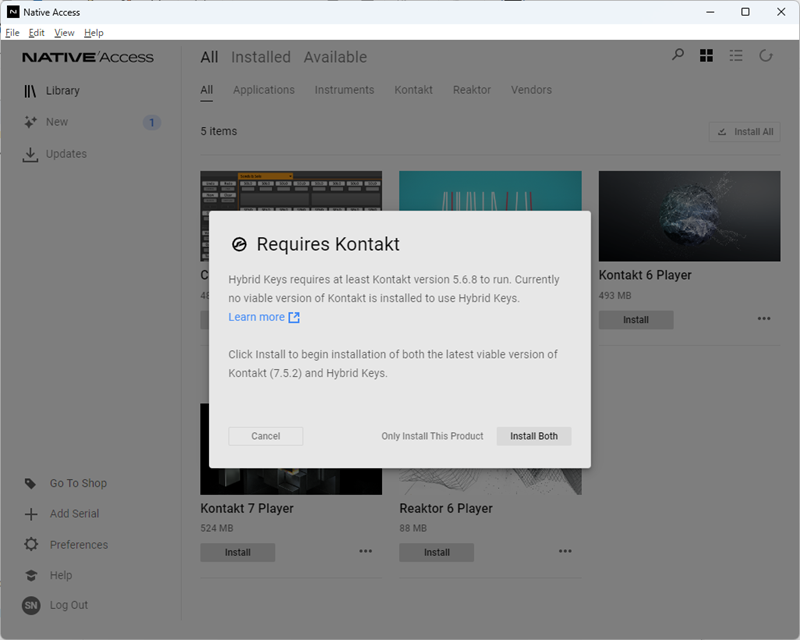
Task: Choose Only Install This Product
Action: pos(432,436)
